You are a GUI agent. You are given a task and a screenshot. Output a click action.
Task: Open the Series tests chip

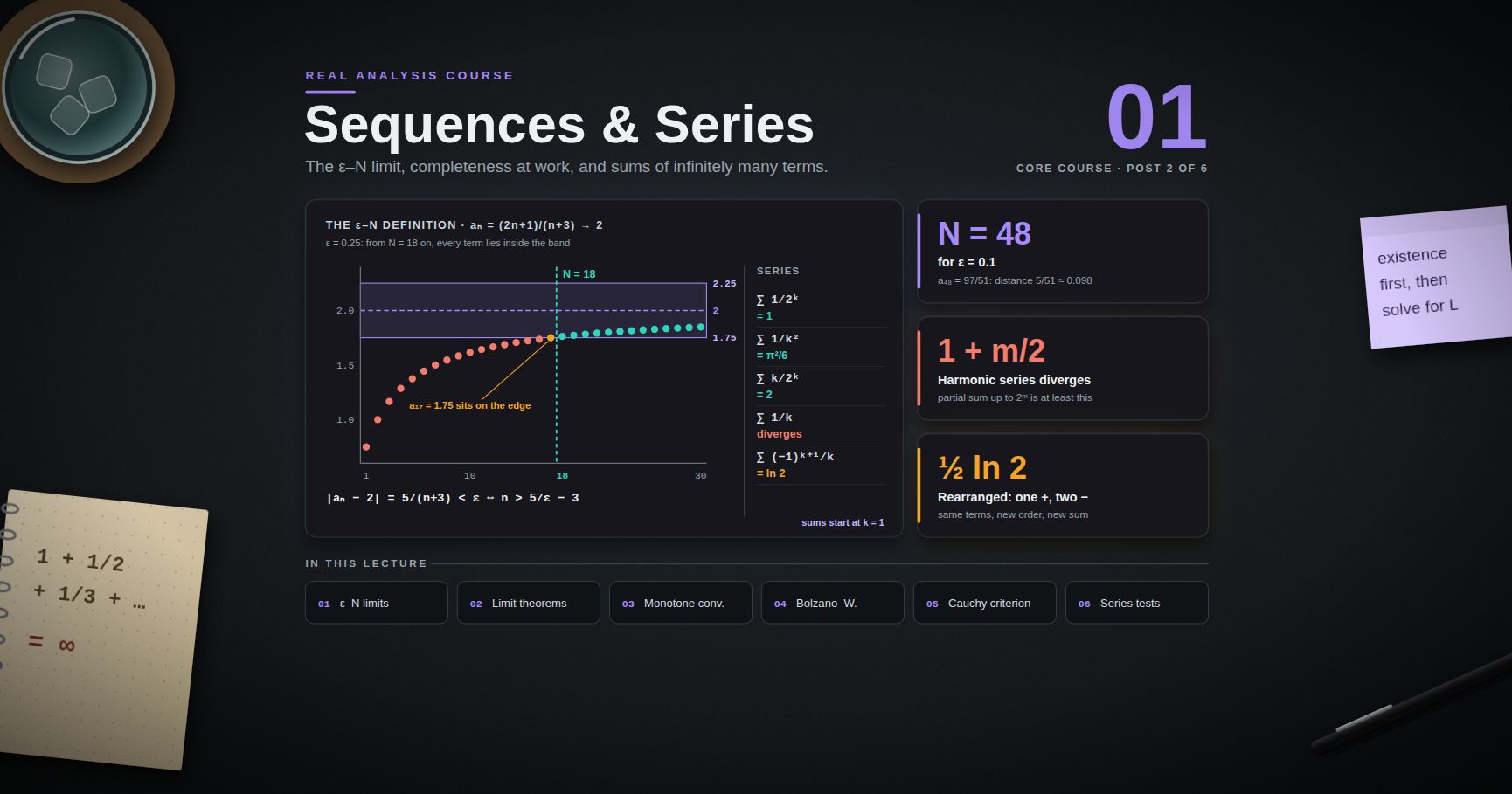1136,603
